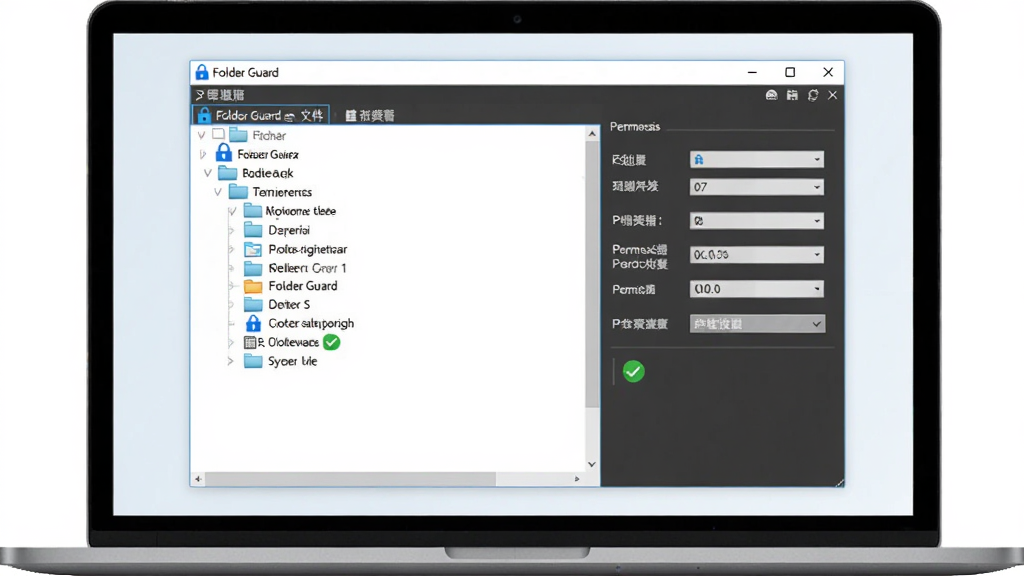Click the lock icon on the Folder Guard tab

[204, 116]
